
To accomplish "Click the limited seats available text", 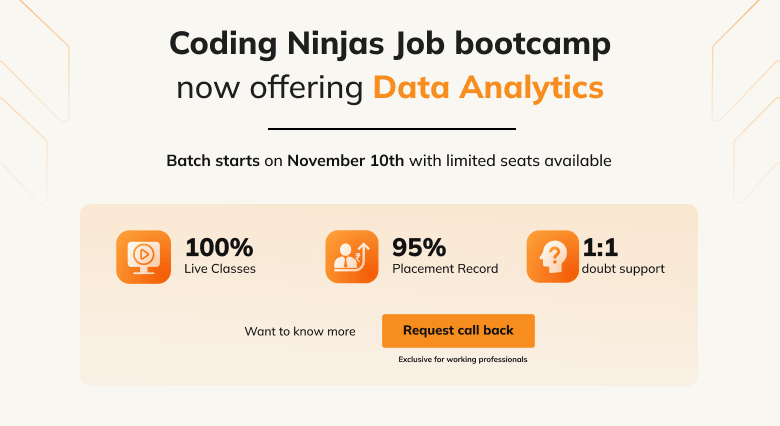I will pyautogui.click(x=529, y=161).
